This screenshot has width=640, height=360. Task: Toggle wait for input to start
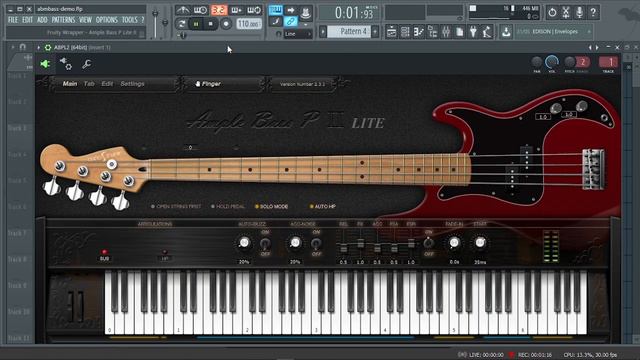point(200,10)
